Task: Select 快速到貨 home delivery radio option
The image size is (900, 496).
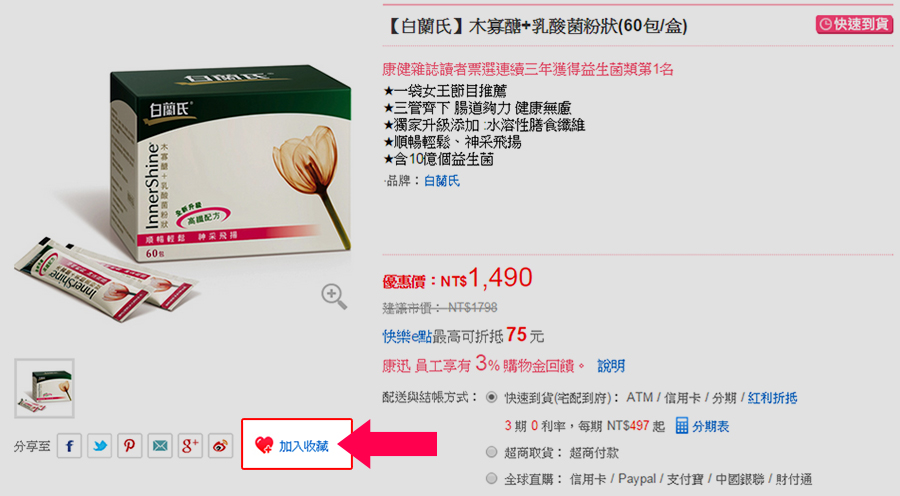Action: (491, 397)
